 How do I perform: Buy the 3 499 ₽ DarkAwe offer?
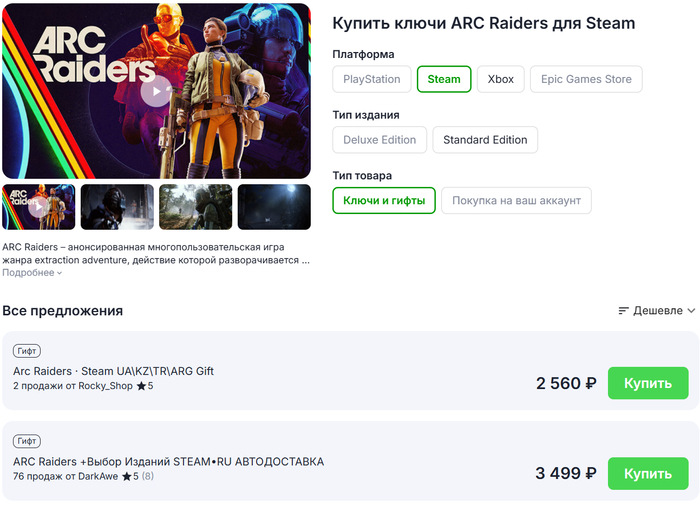coord(648,473)
